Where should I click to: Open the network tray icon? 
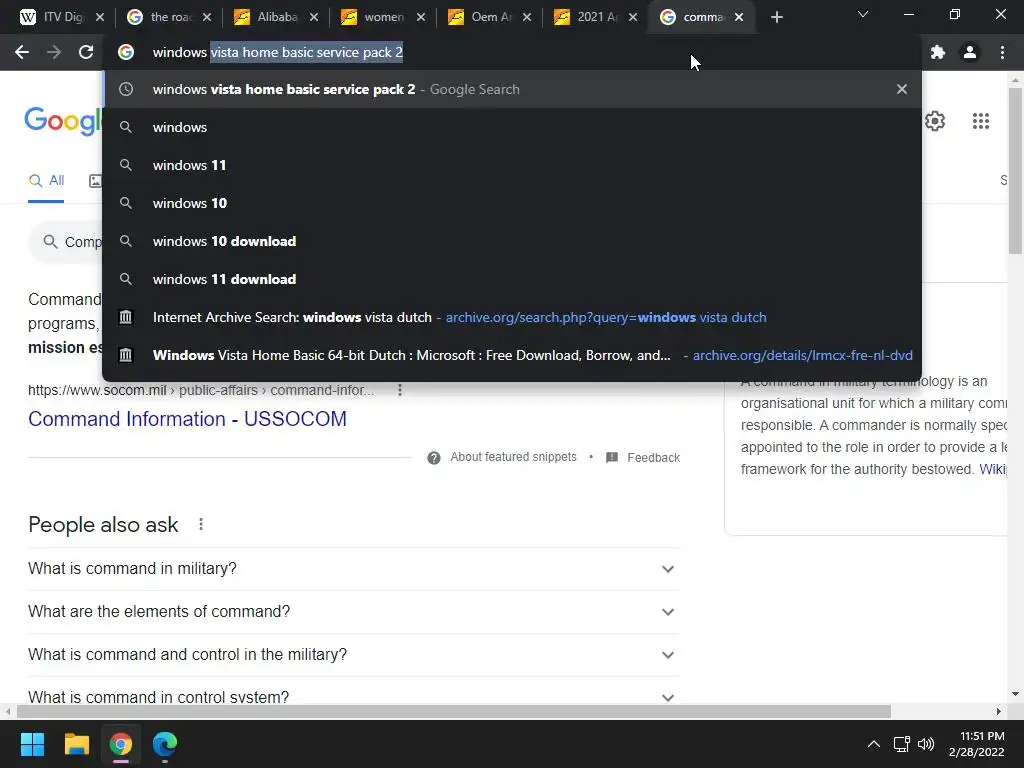[902, 744]
